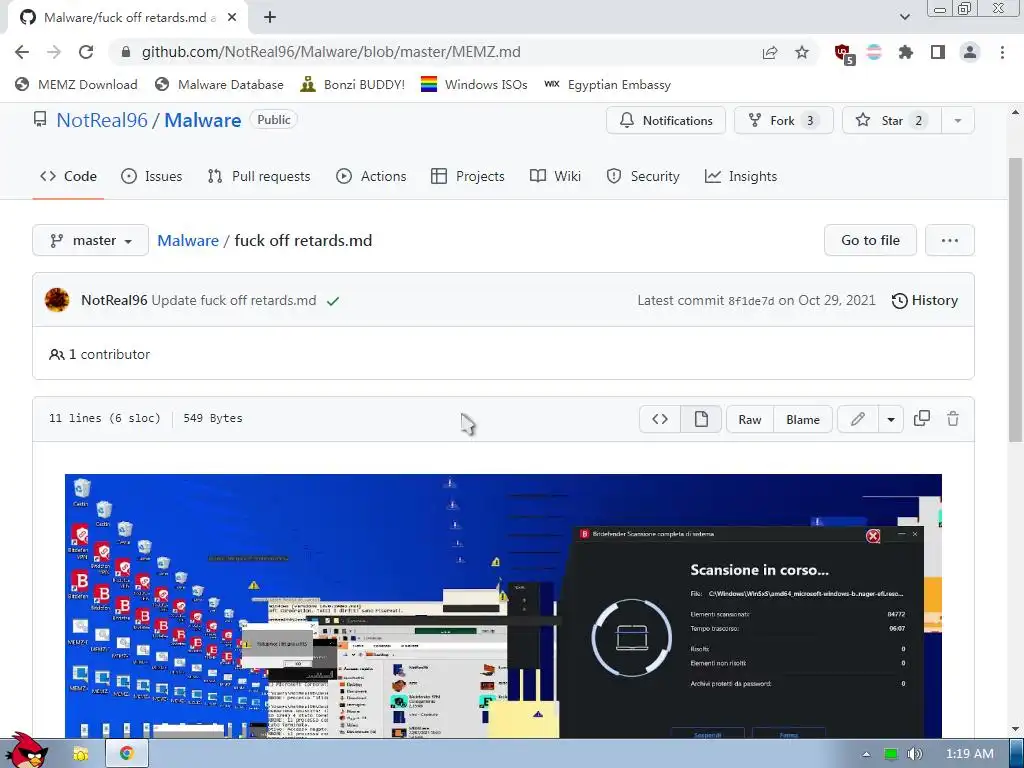View file History
1024x768 pixels.
[925, 300]
